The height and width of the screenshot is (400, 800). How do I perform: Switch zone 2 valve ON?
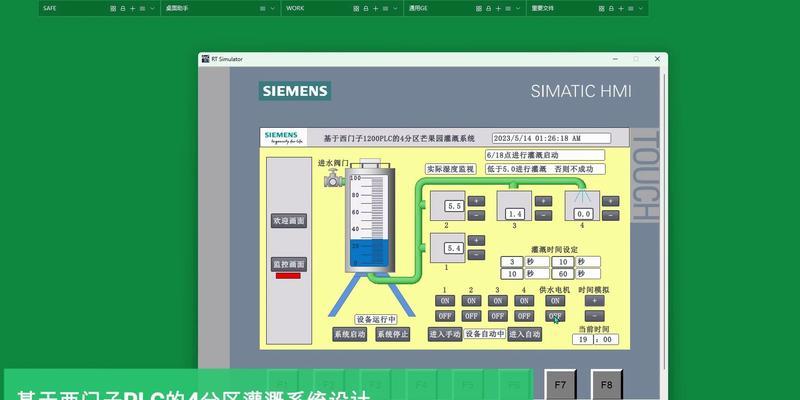(x=471, y=301)
